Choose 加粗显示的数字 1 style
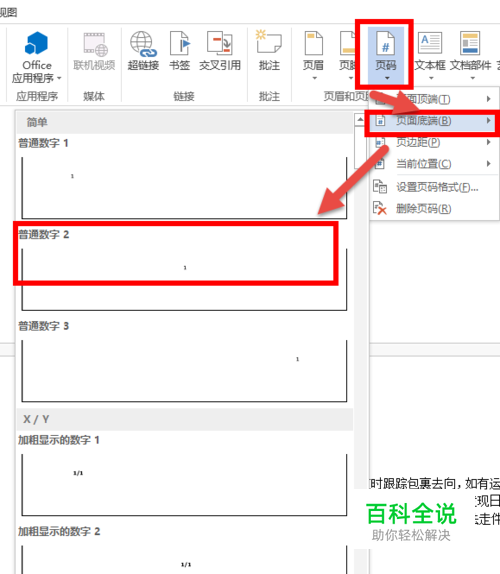 [184, 475]
